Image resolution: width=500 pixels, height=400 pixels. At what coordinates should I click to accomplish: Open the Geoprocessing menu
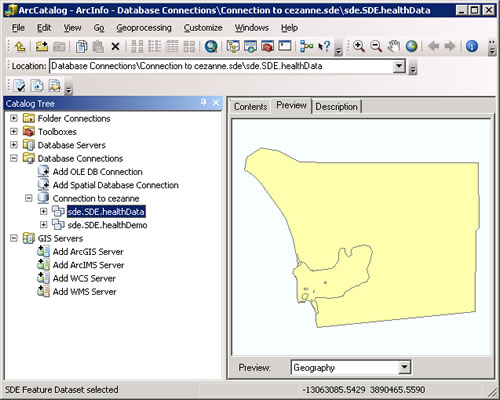click(144, 28)
